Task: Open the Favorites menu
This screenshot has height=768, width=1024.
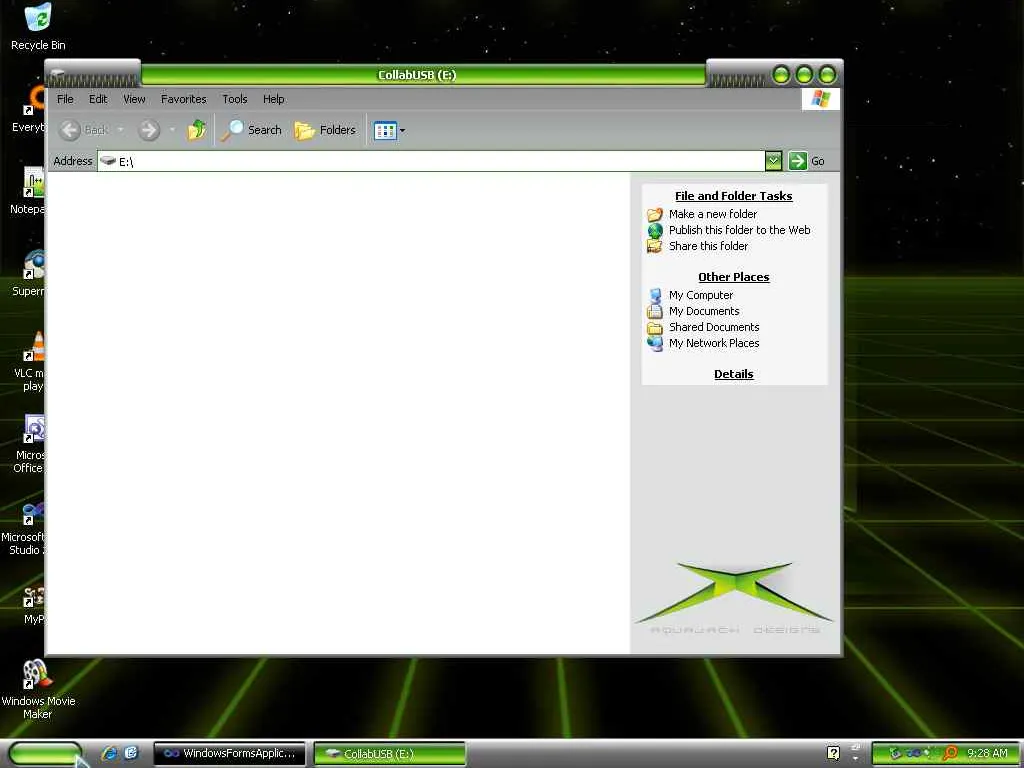Action: coord(184,99)
